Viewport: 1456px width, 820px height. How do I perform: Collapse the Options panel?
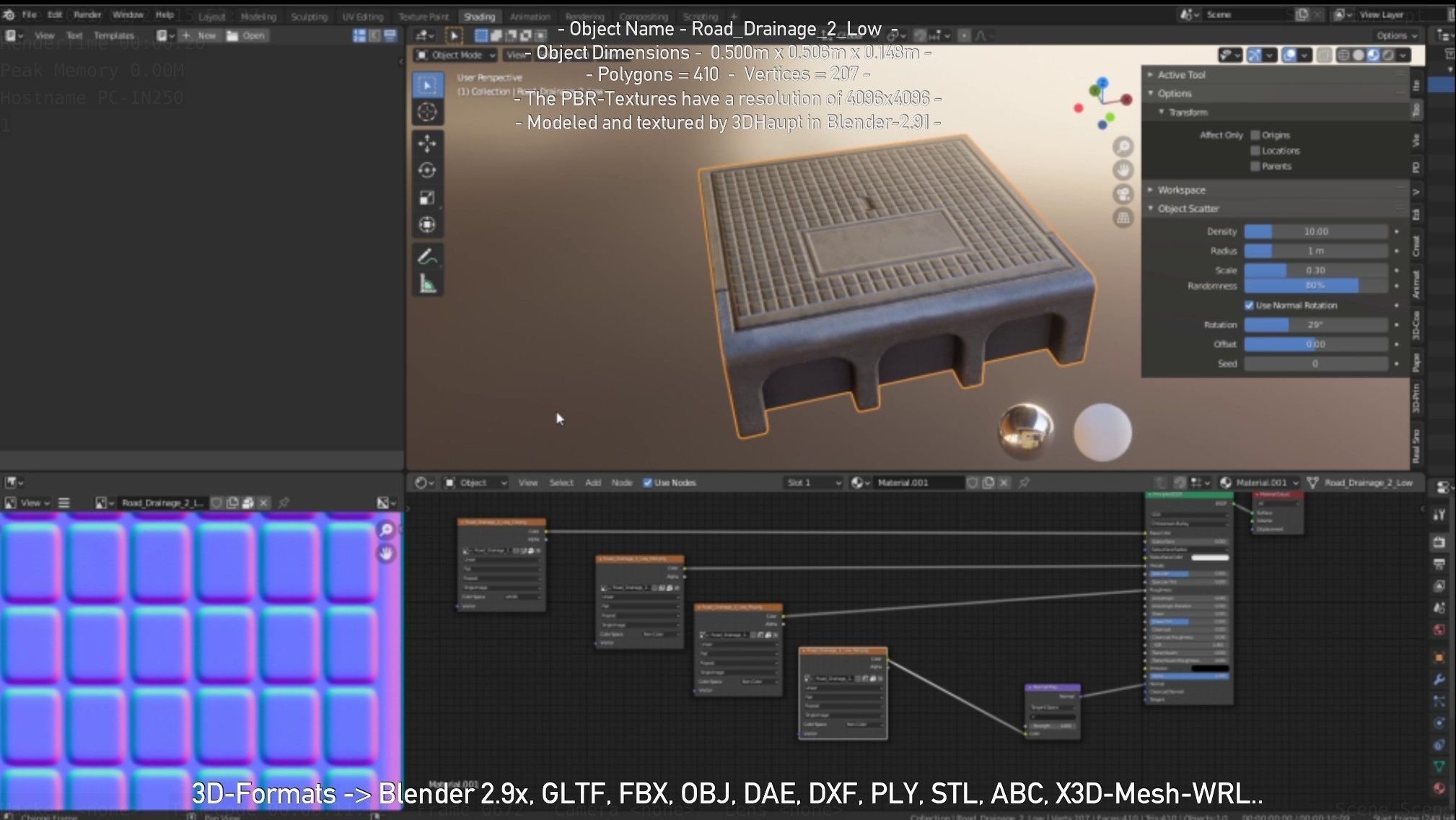pos(1276,94)
